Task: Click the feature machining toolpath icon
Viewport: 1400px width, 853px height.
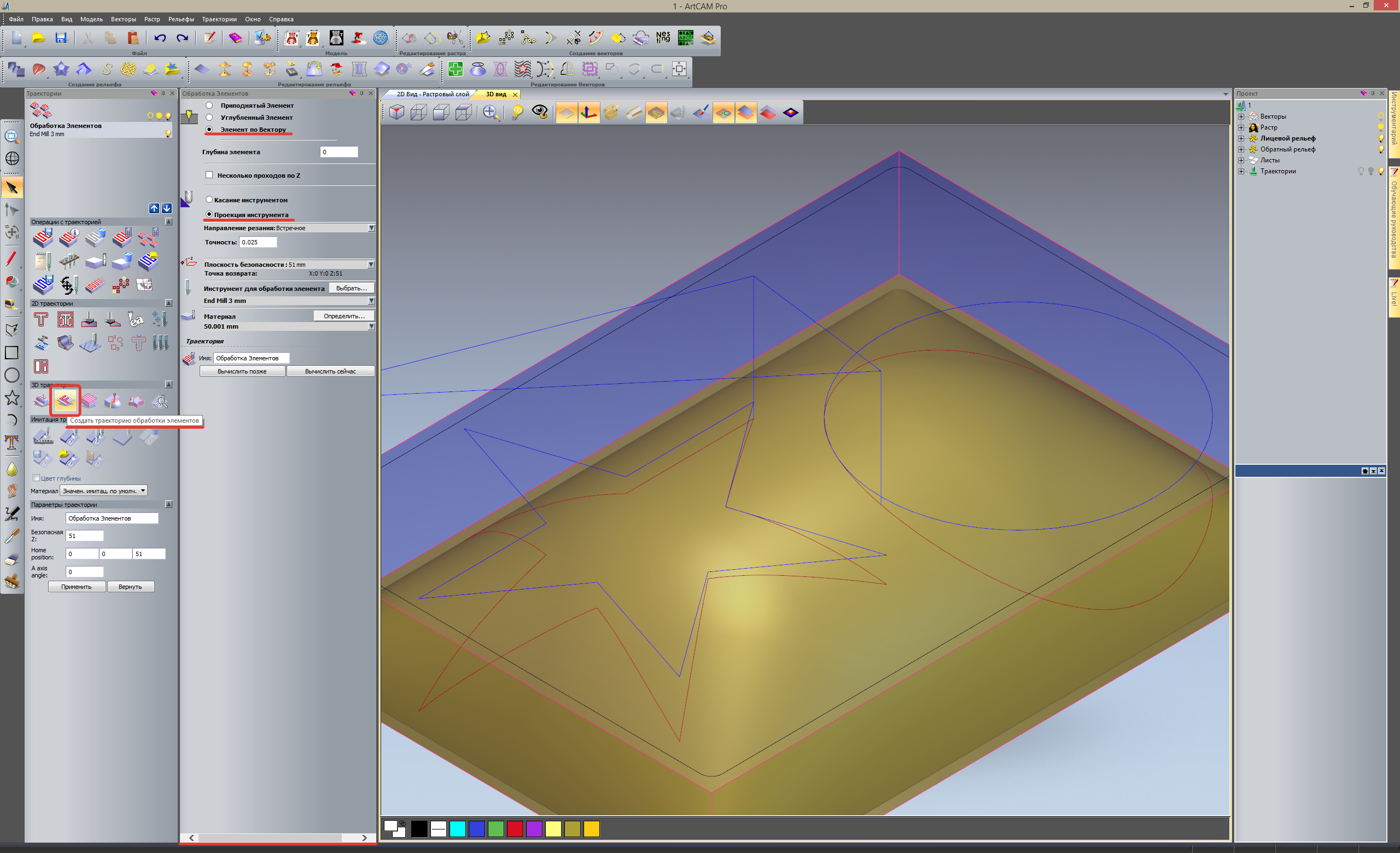Action: pos(65,401)
